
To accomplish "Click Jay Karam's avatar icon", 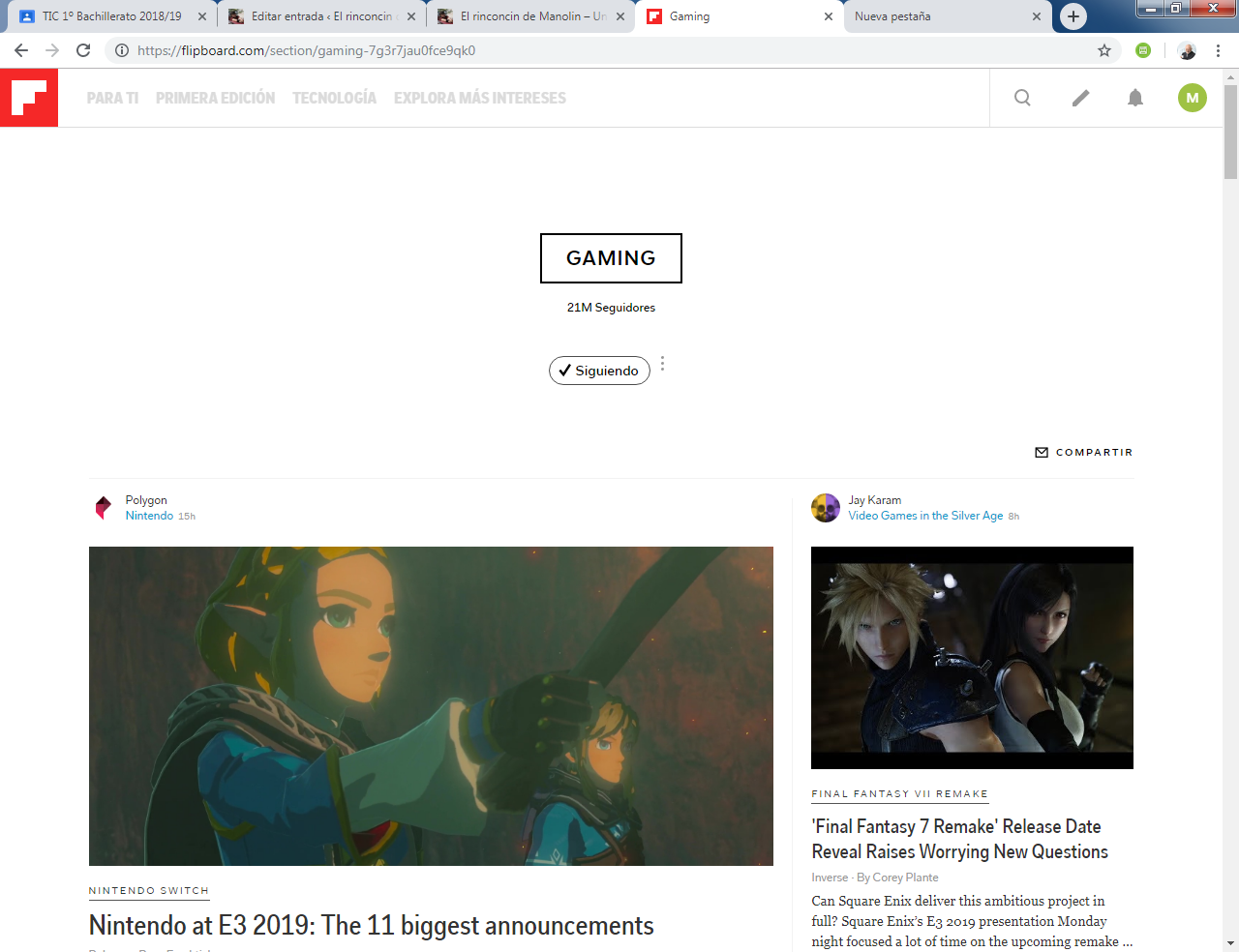I will tap(826, 508).
